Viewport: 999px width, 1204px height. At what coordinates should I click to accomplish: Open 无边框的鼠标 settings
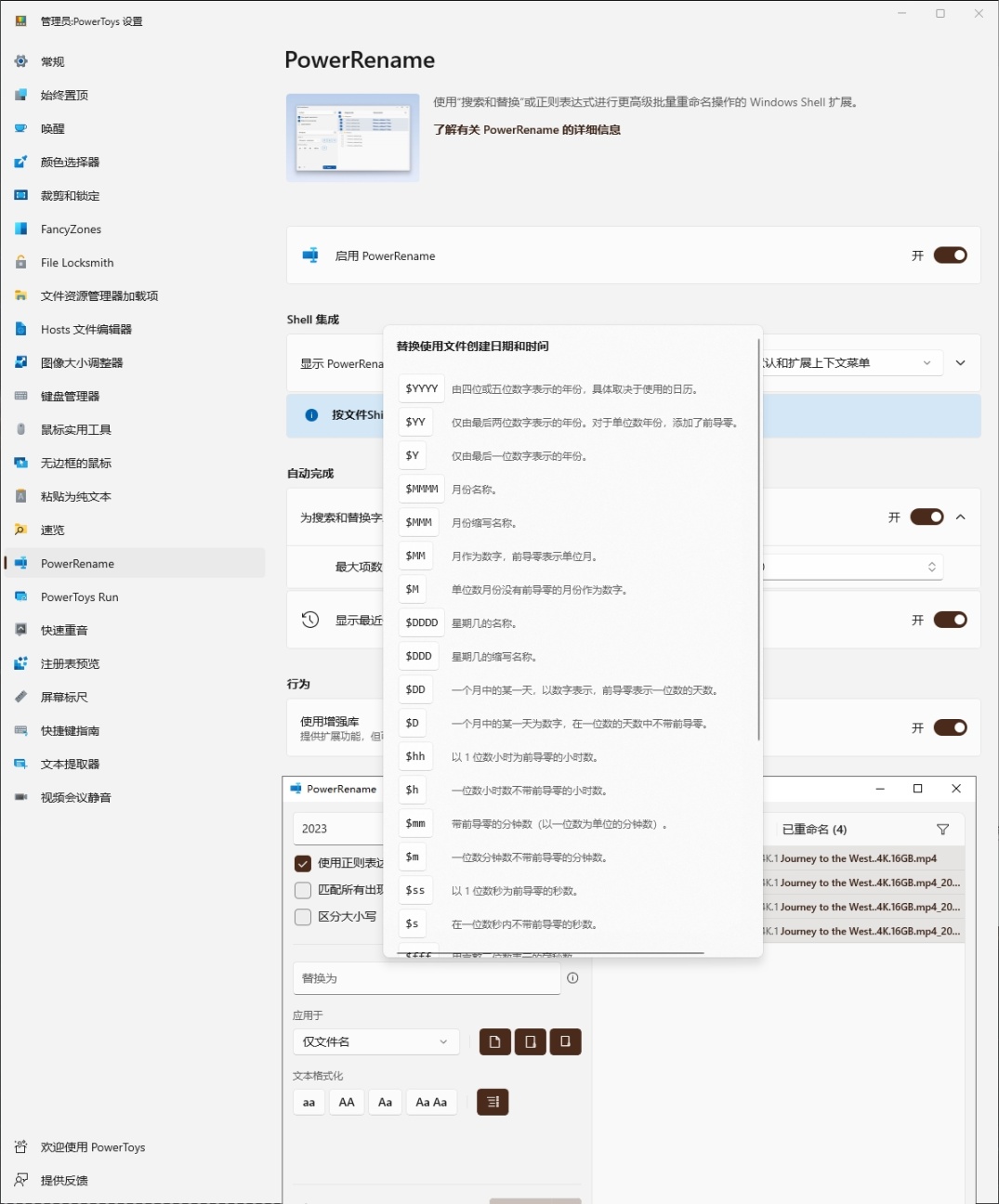pos(134,463)
